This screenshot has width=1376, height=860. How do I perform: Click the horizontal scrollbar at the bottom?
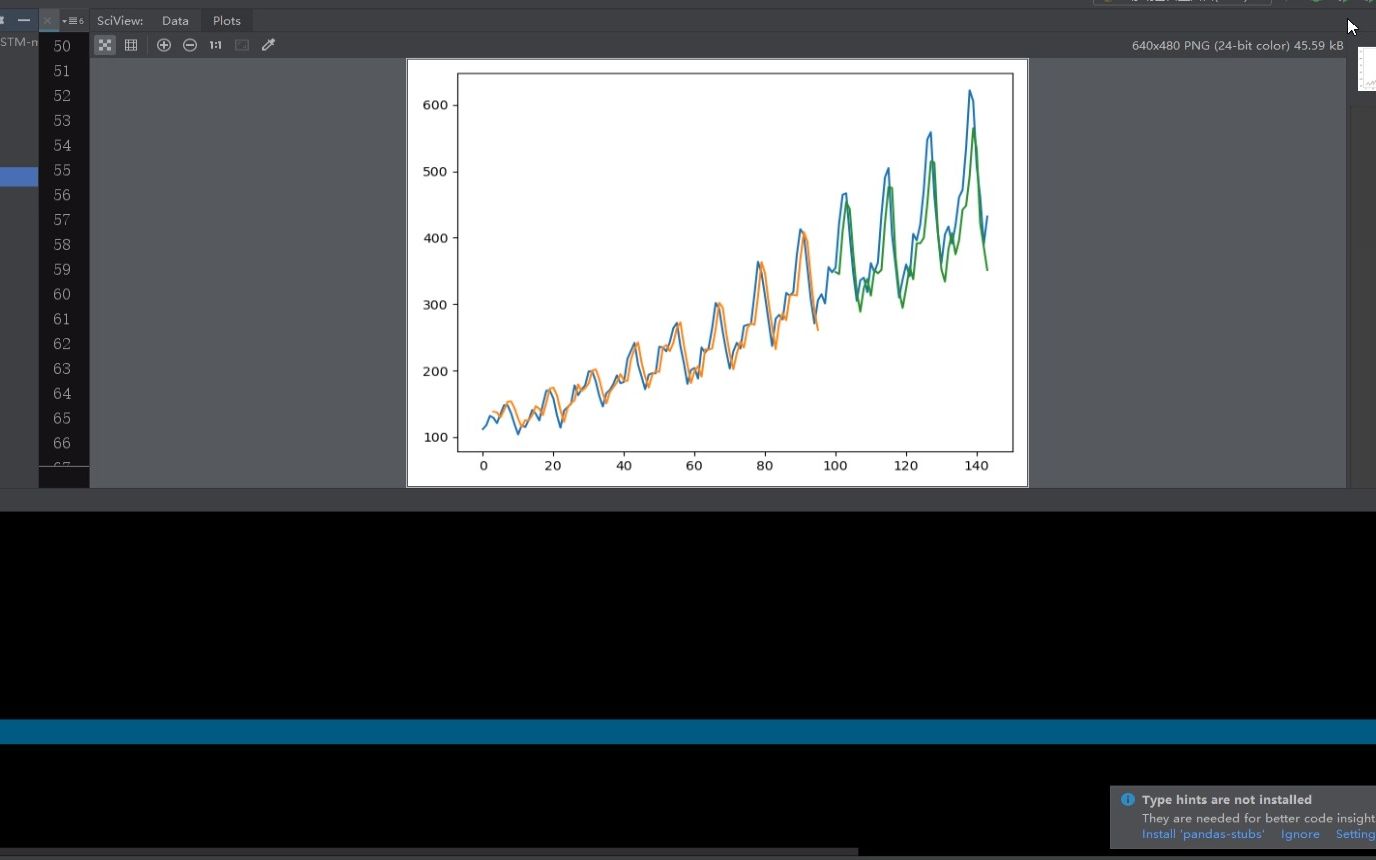coord(429,852)
